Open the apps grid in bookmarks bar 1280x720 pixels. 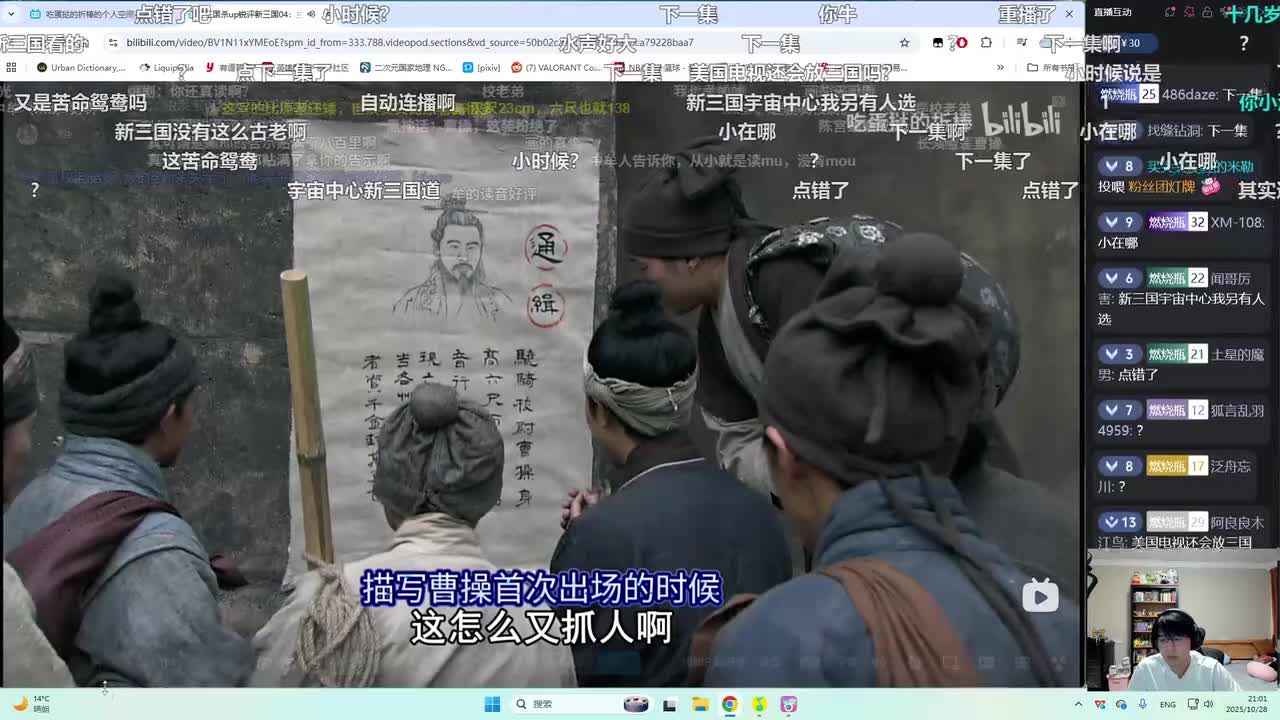pyautogui.click(x=11, y=68)
